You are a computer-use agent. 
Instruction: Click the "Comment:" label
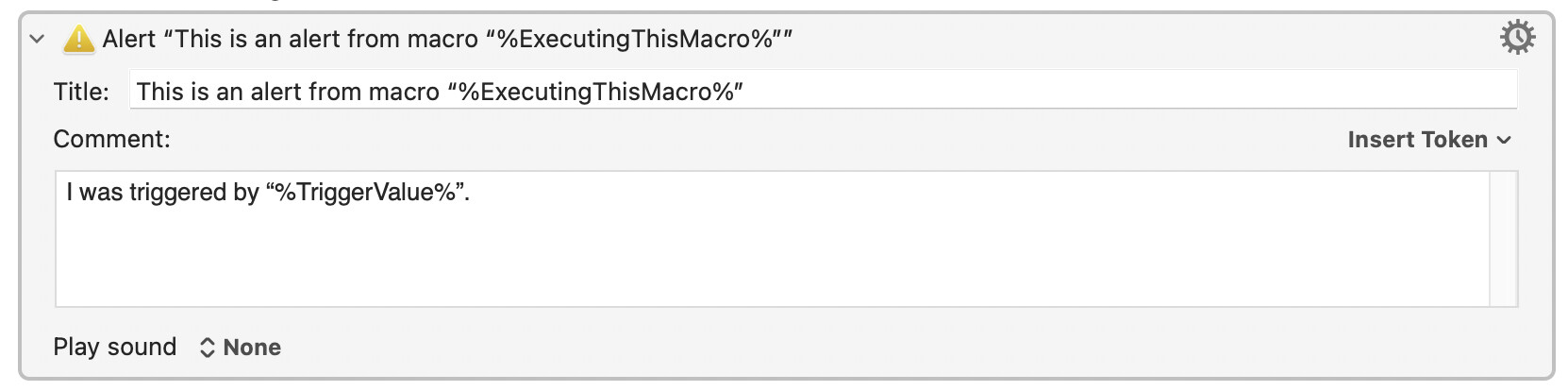tap(111, 140)
